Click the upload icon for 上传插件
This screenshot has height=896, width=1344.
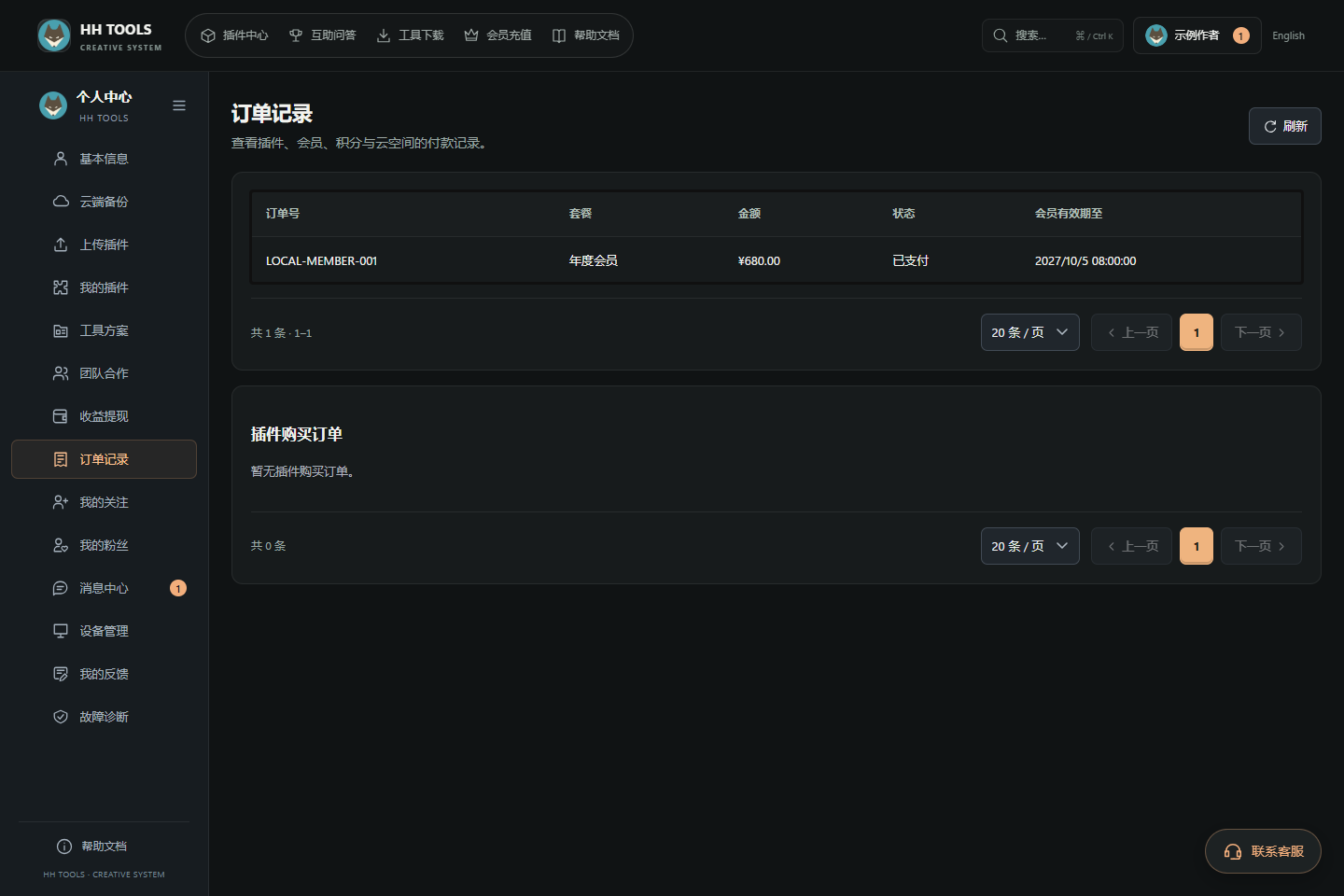click(61, 245)
